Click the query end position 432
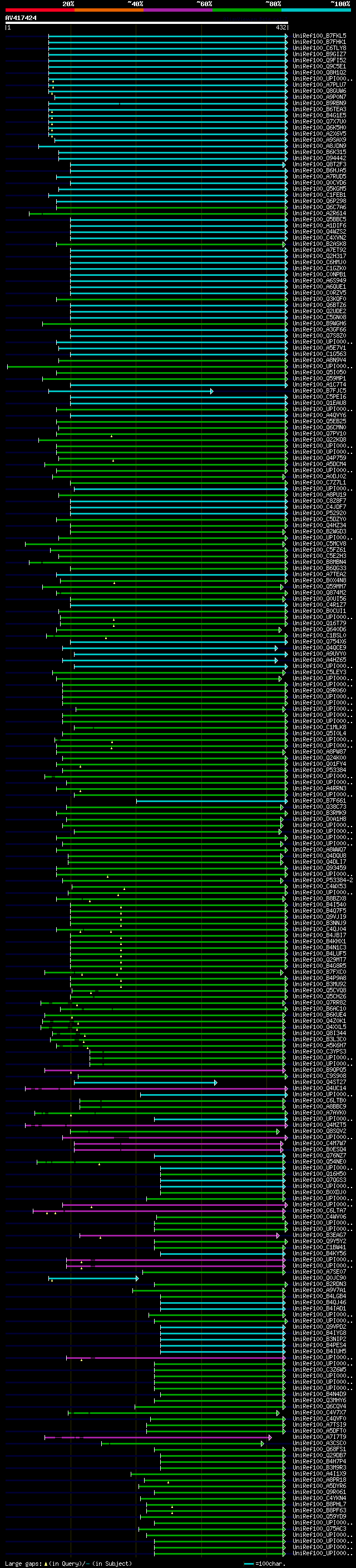Screen dimensions: 356x1568 coord(280,27)
